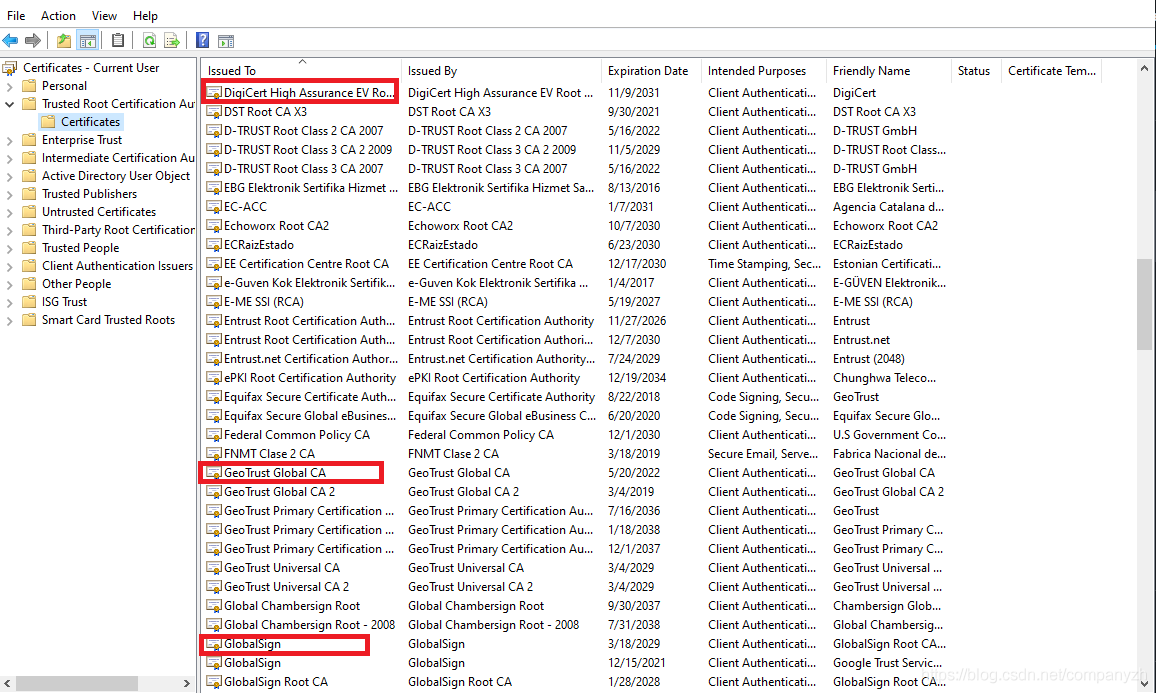Expand the Enterprise Trust folder arrow
Viewport: 1156px width, 693px height.
tap(10, 140)
